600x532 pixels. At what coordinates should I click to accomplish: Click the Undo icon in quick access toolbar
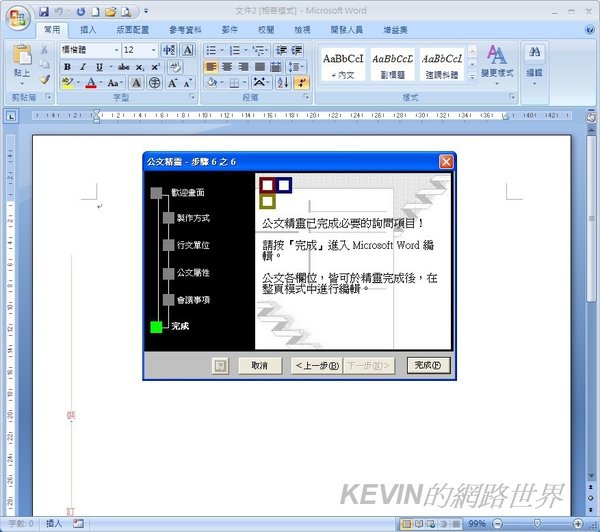[x=59, y=12]
